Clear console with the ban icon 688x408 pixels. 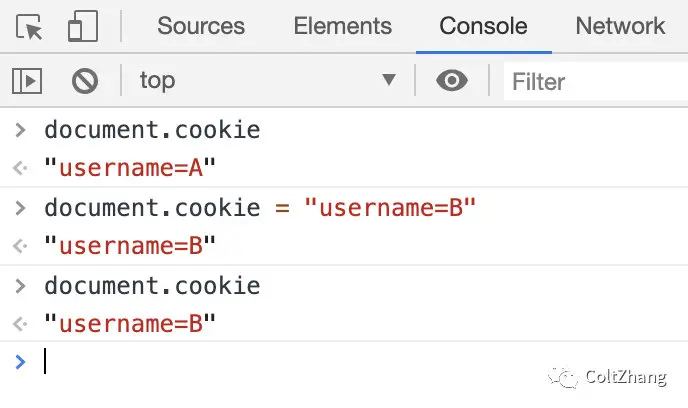pos(85,81)
